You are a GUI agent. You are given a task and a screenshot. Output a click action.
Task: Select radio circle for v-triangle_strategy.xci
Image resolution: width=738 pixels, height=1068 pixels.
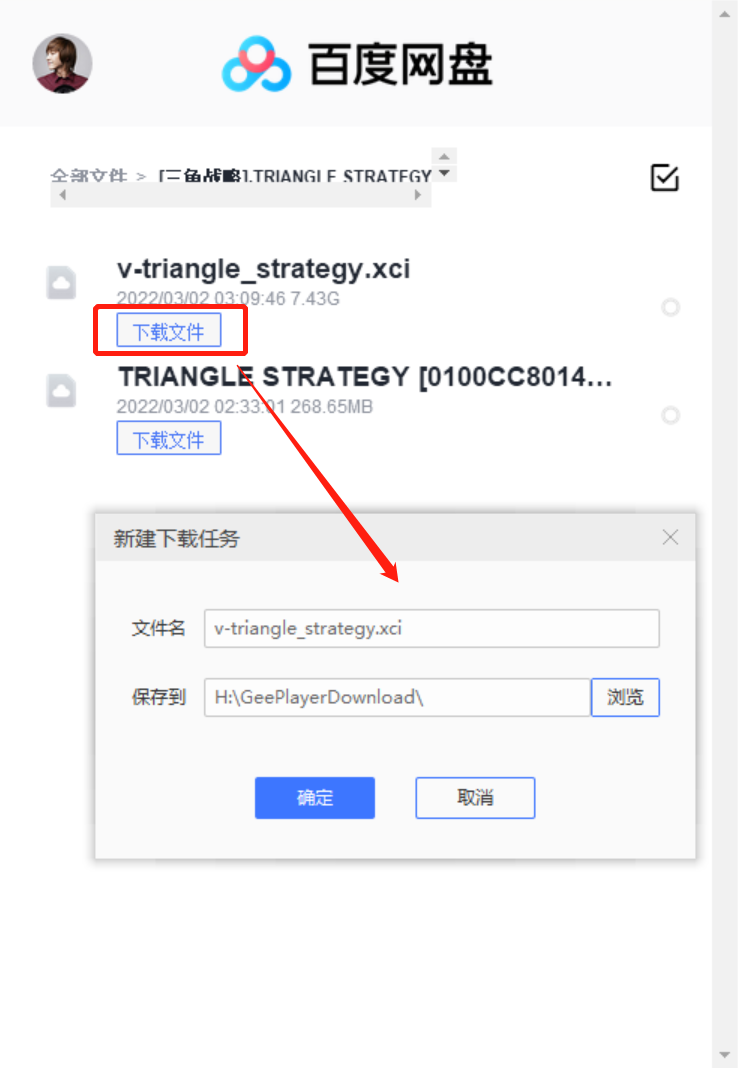[671, 307]
